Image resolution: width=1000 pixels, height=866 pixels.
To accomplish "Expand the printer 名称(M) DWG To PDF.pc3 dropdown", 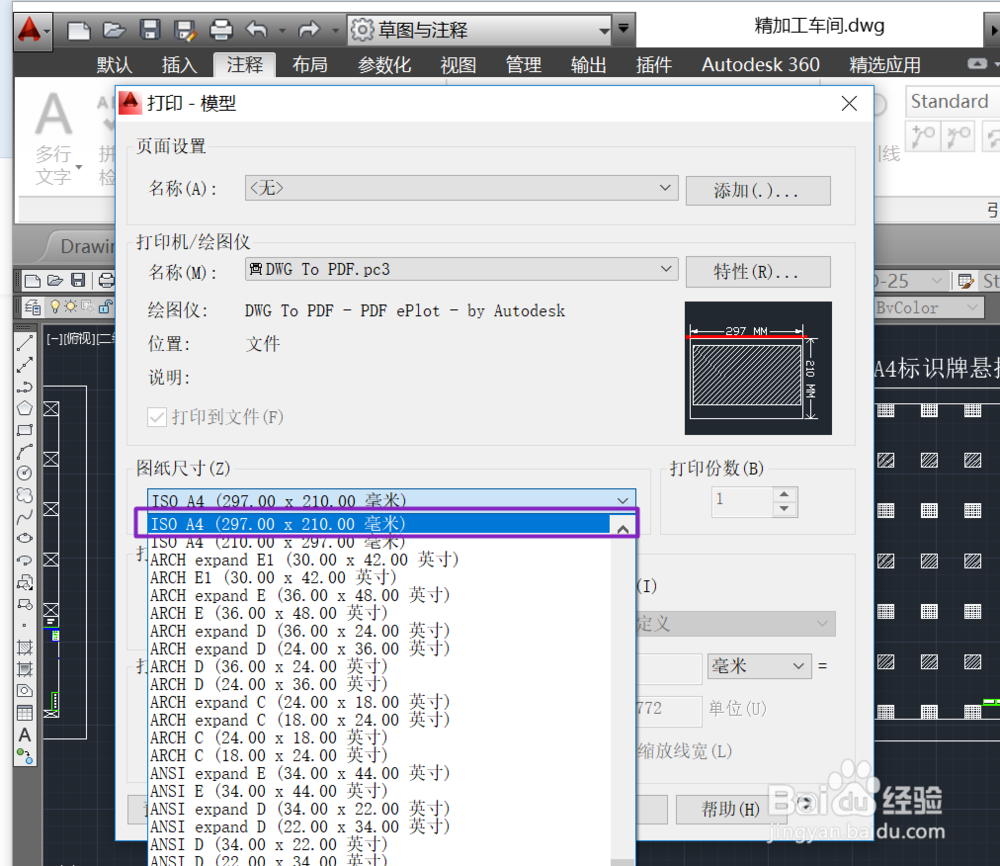I will click(x=665, y=269).
